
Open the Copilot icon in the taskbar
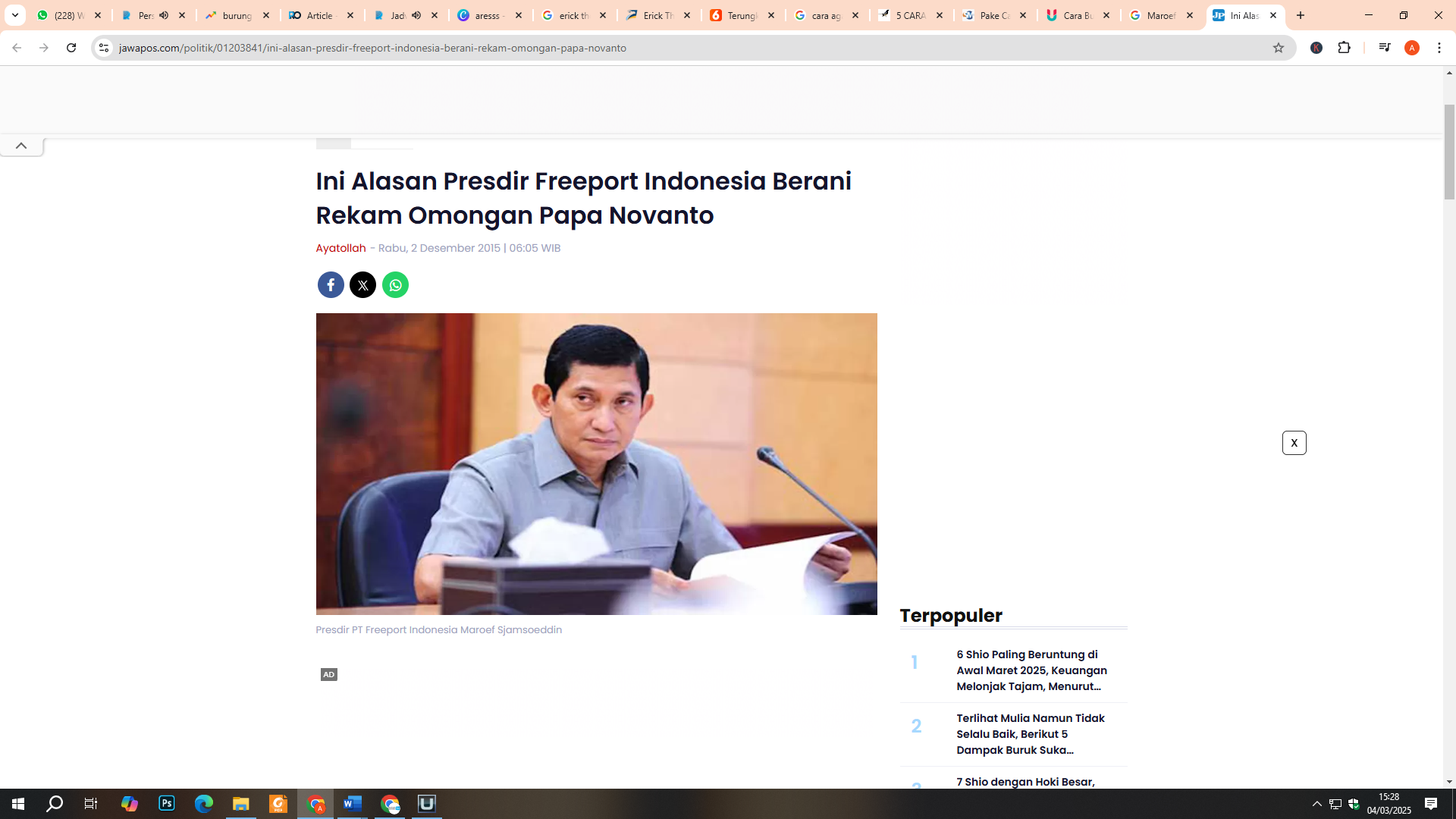(x=130, y=803)
